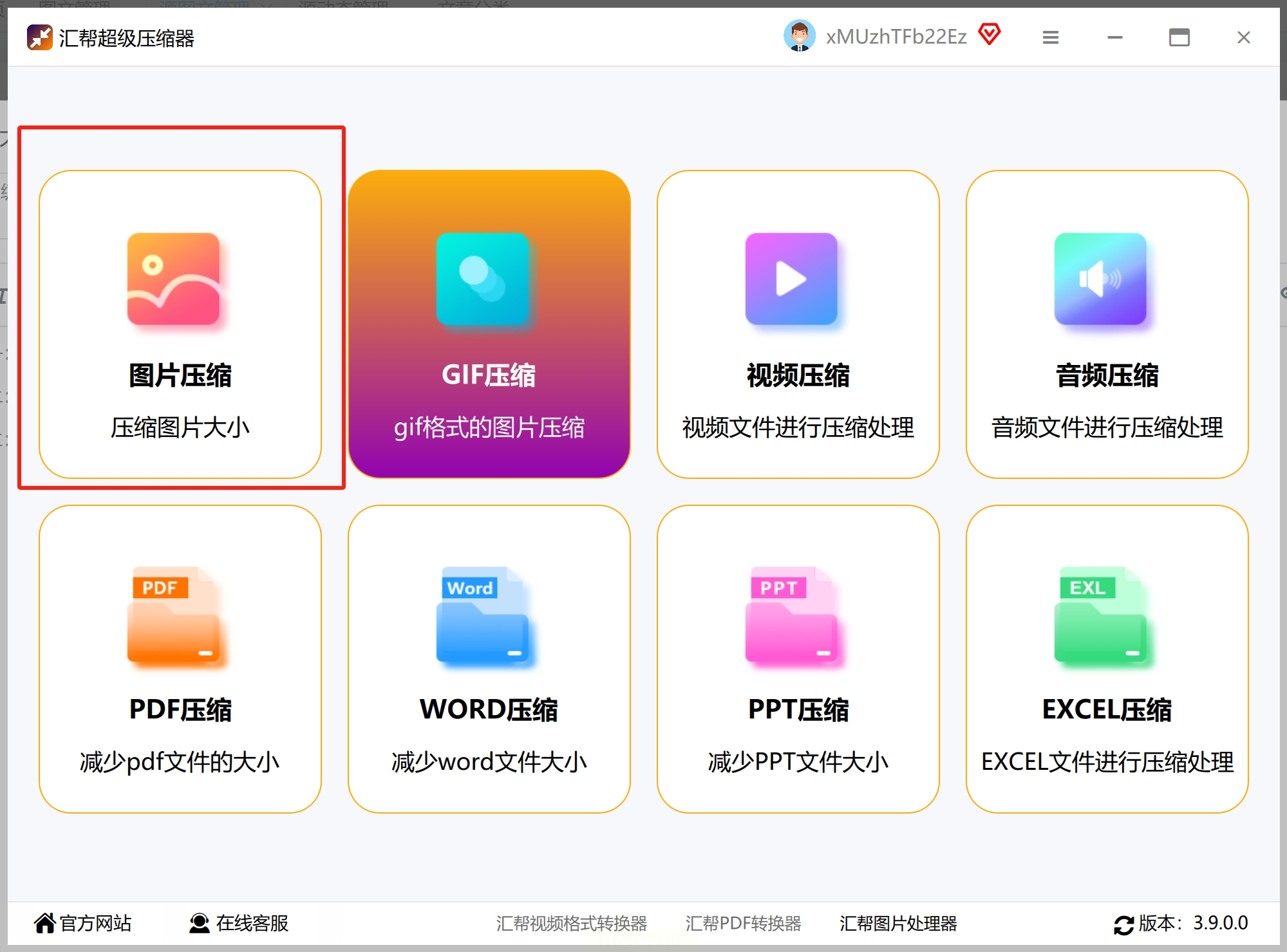Contact 在线客服 support
This screenshot has height=952, width=1287.
[239, 923]
